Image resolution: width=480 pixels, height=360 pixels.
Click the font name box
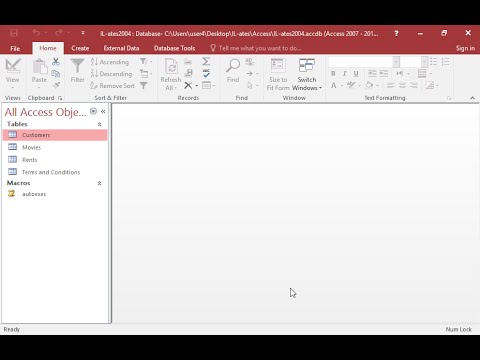[360, 62]
